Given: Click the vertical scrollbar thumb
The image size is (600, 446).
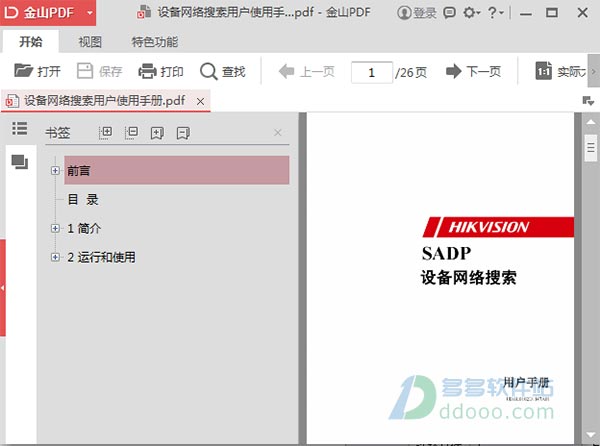Looking at the screenshot, I should 591,148.
